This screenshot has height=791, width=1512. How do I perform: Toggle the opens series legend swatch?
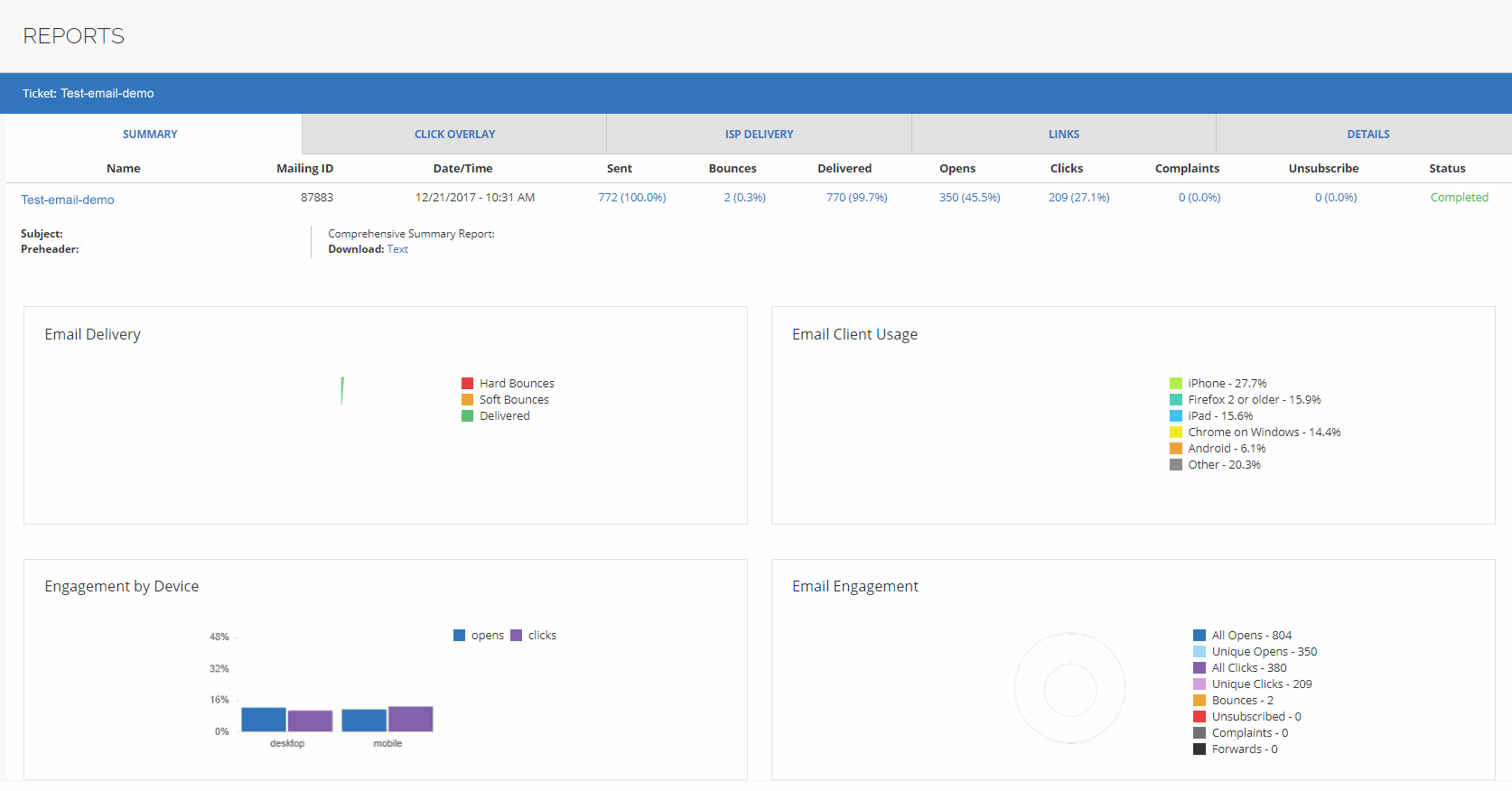coord(460,636)
